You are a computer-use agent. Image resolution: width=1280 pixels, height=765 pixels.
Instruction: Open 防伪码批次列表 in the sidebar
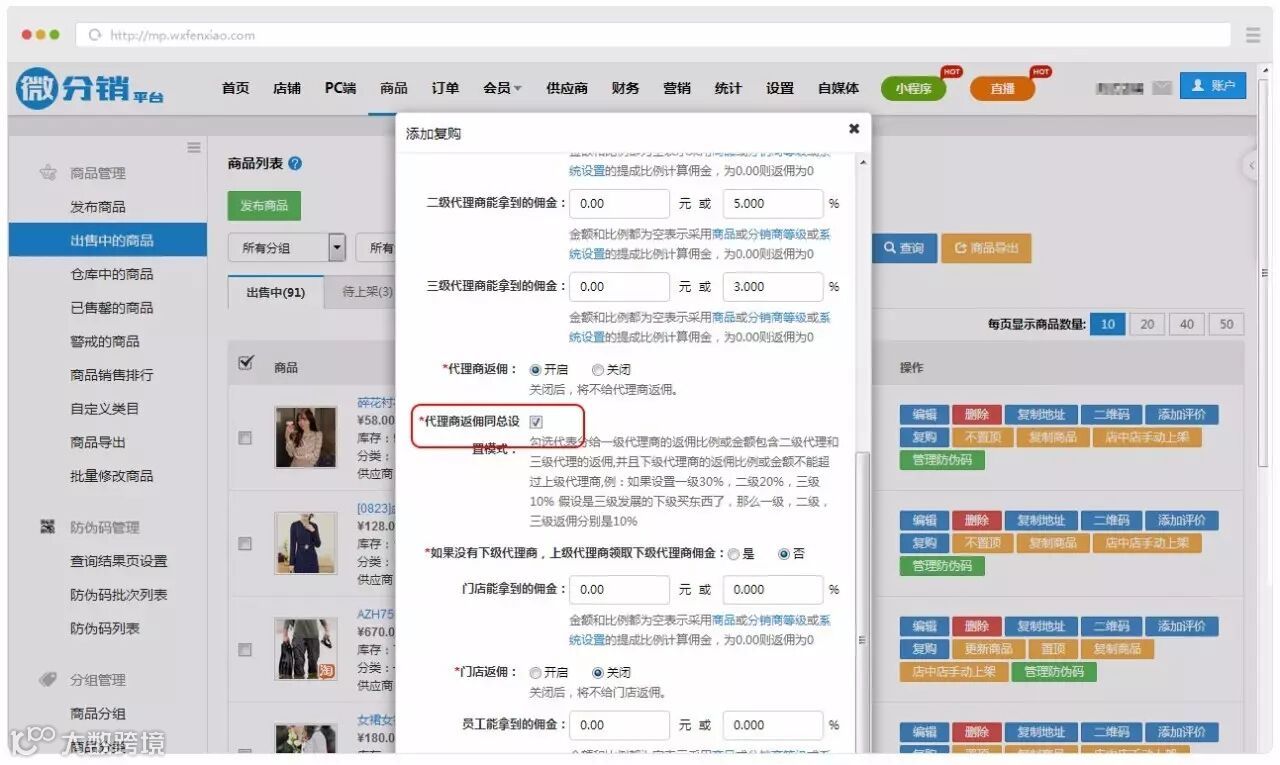point(119,595)
